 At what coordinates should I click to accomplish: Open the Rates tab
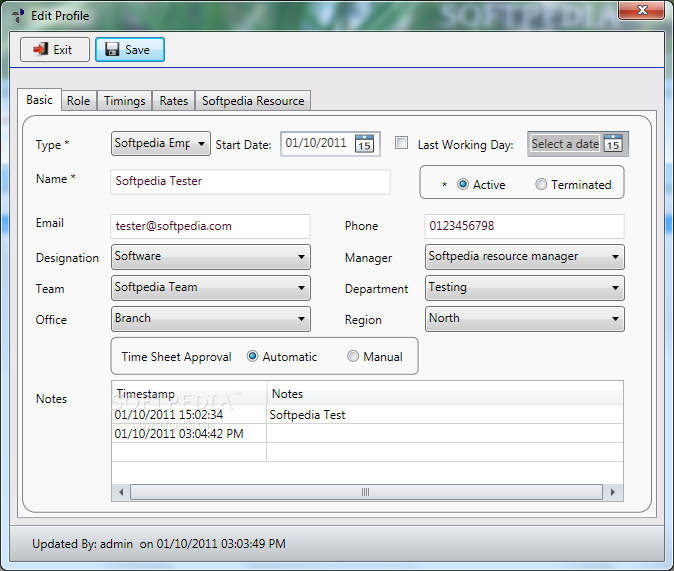pos(174,101)
